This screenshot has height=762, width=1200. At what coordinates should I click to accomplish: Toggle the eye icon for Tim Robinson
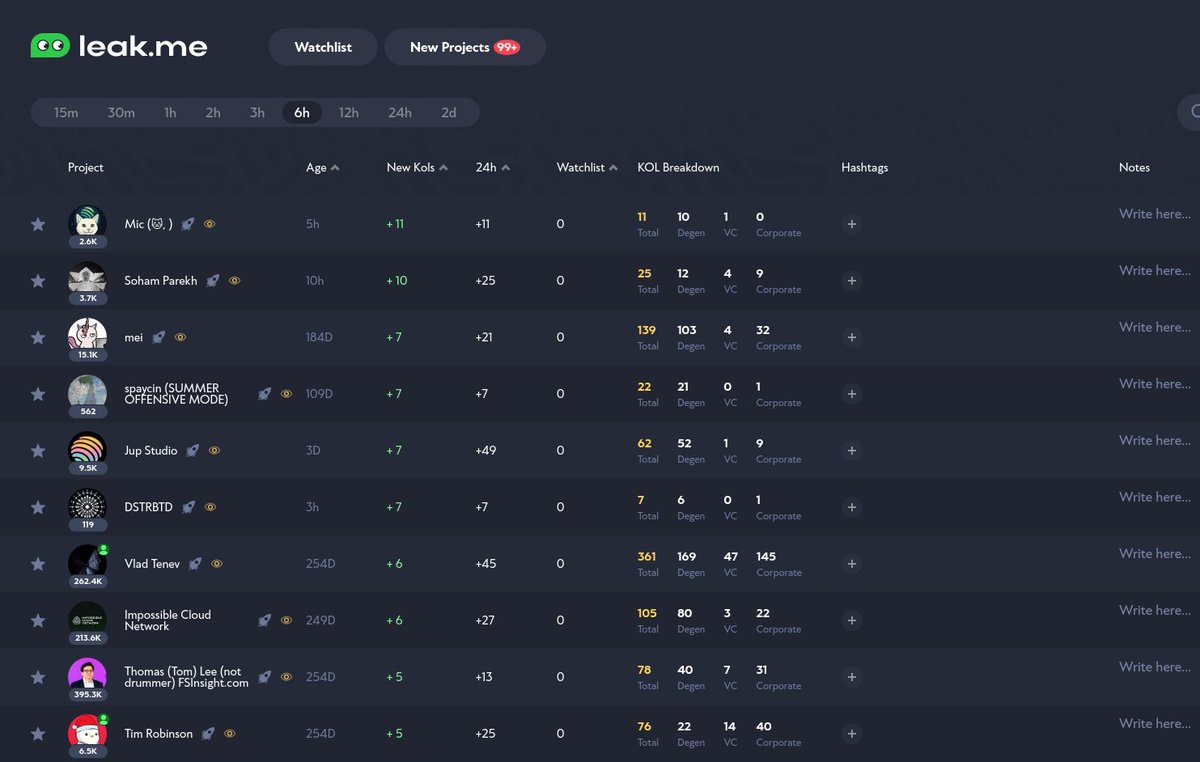[x=230, y=734]
